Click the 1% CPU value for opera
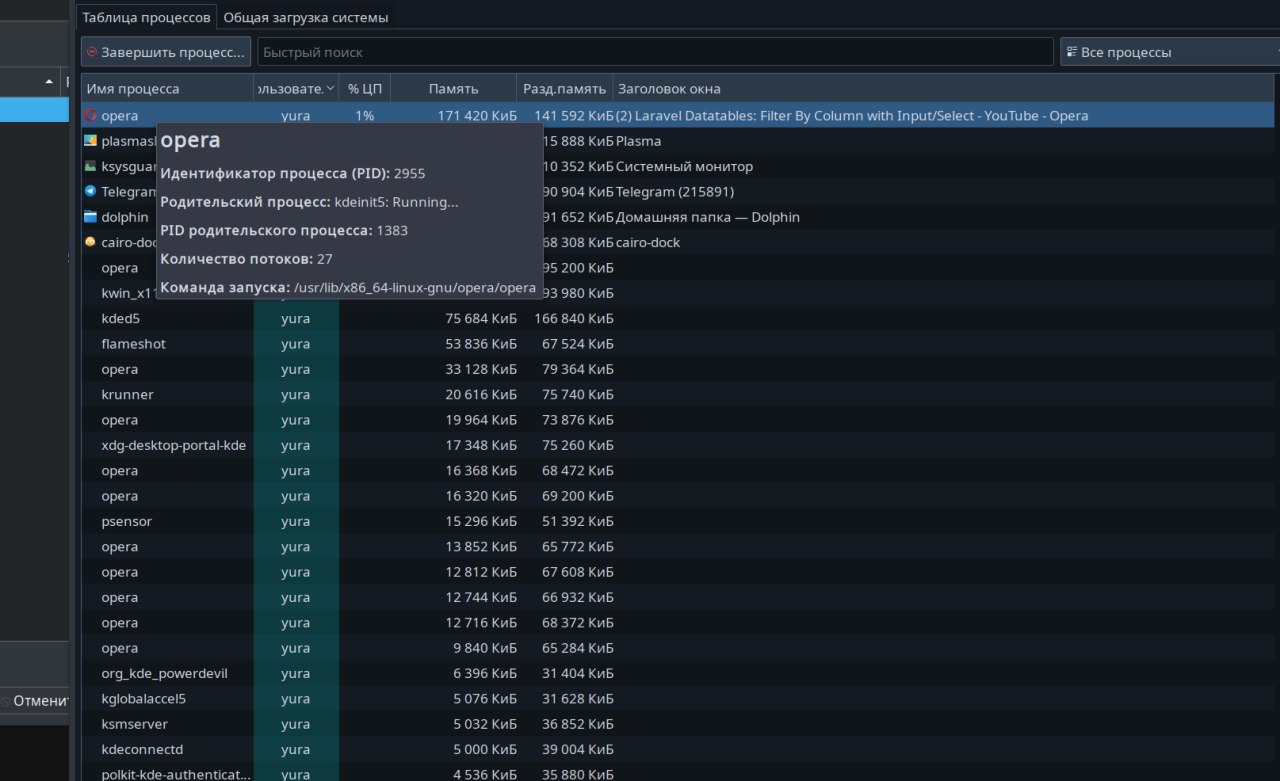This screenshot has height=781, width=1280. click(x=365, y=116)
